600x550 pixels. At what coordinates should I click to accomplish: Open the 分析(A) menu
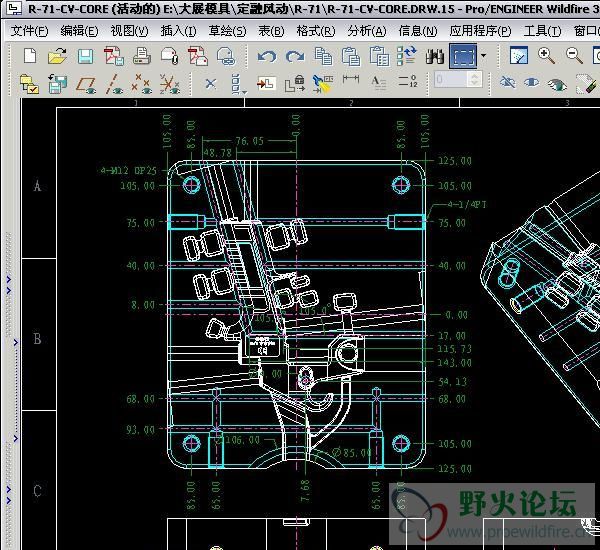tap(367, 31)
